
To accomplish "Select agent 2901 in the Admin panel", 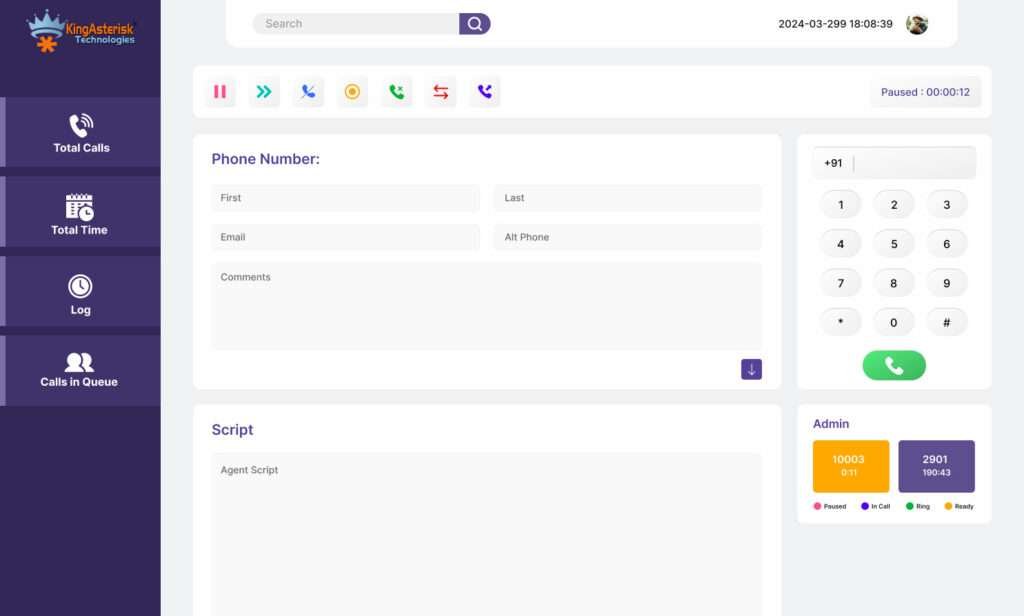I will [x=936, y=465].
